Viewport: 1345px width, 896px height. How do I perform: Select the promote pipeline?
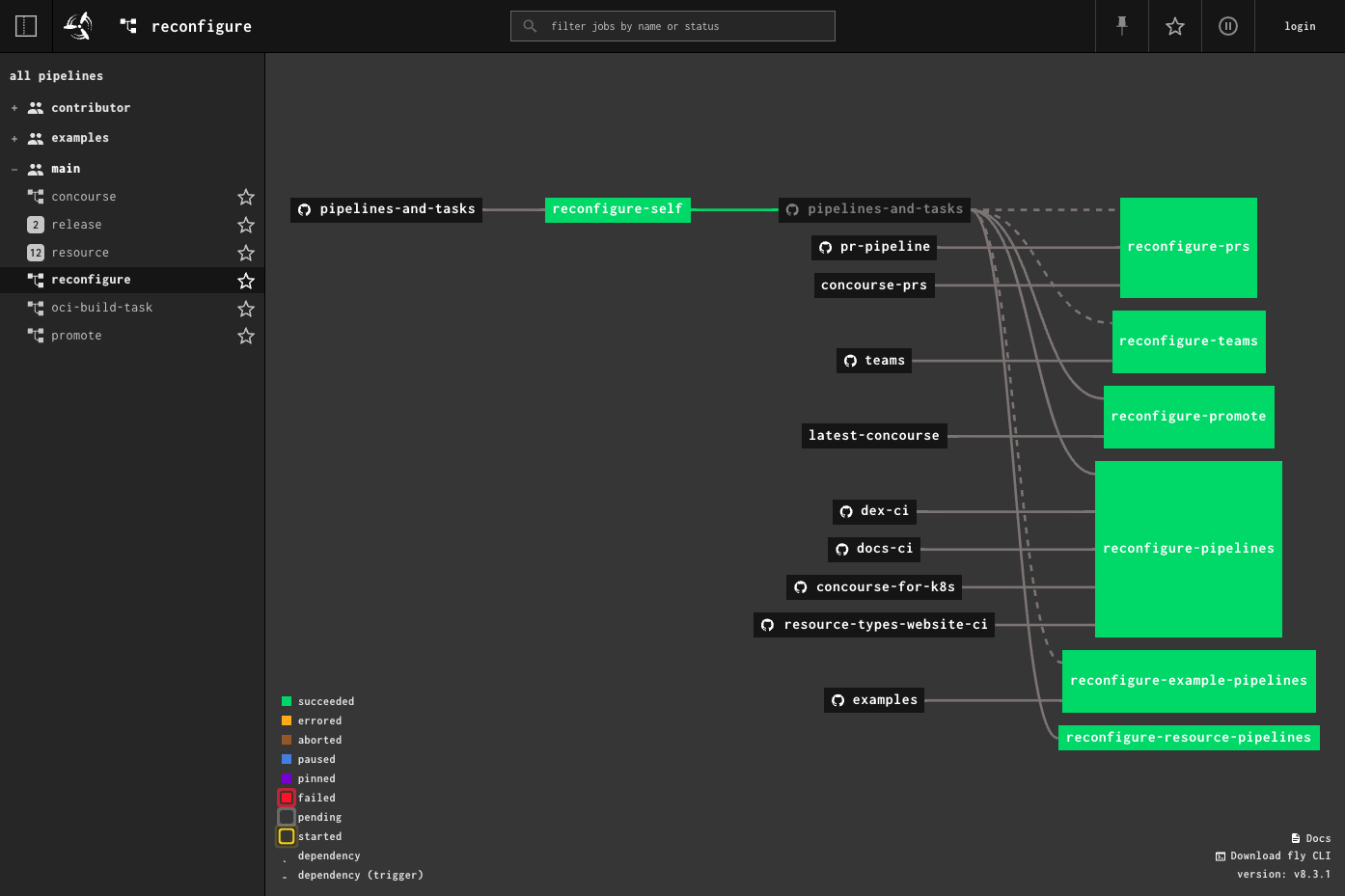tap(76, 336)
